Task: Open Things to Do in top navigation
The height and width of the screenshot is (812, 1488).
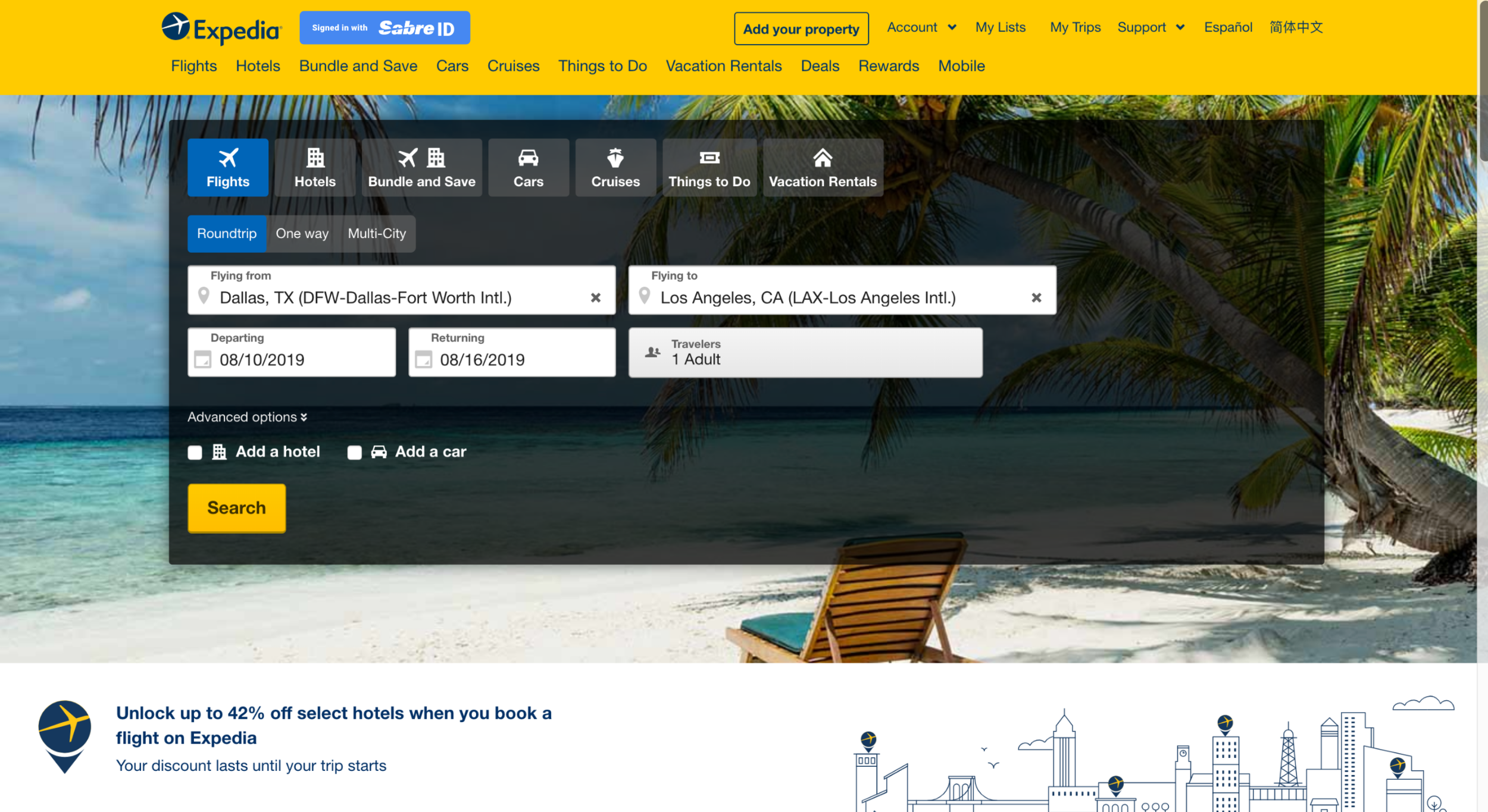Action: (x=602, y=66)
